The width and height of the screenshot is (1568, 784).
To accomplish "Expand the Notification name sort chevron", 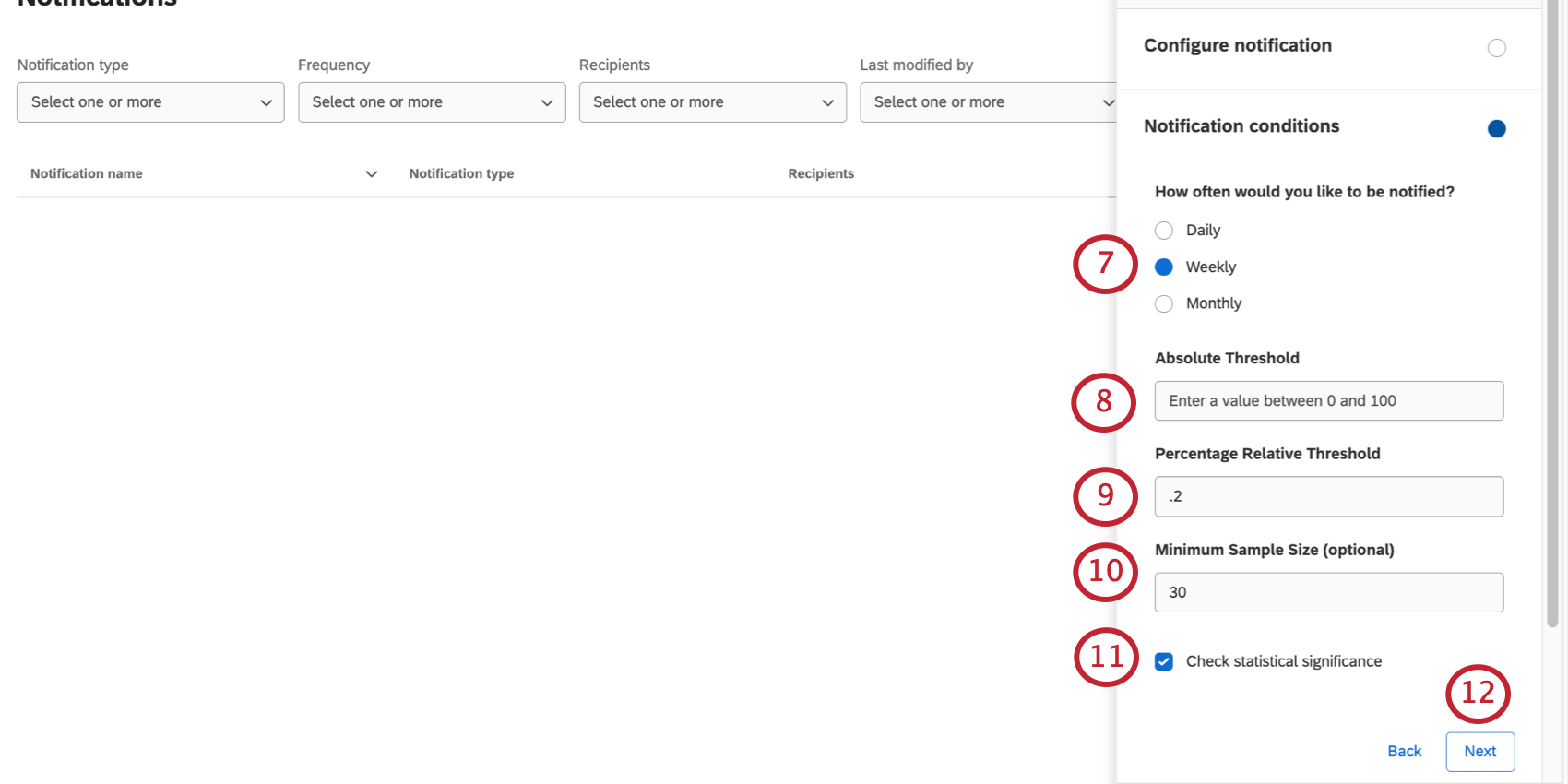I will point(371,173).
